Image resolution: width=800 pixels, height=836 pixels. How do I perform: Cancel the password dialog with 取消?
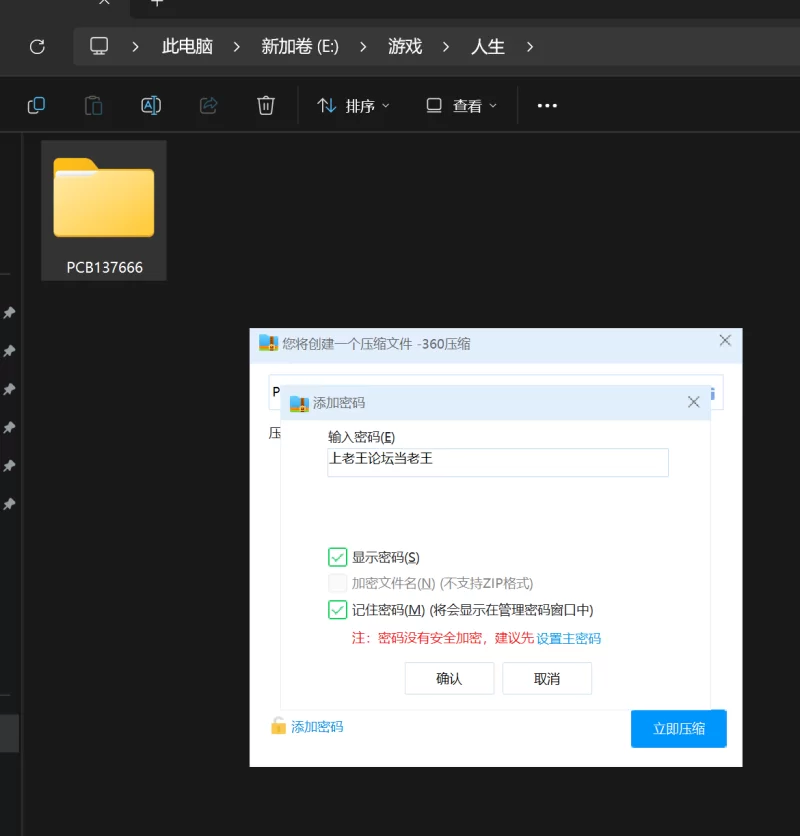[x=547, y=678]
